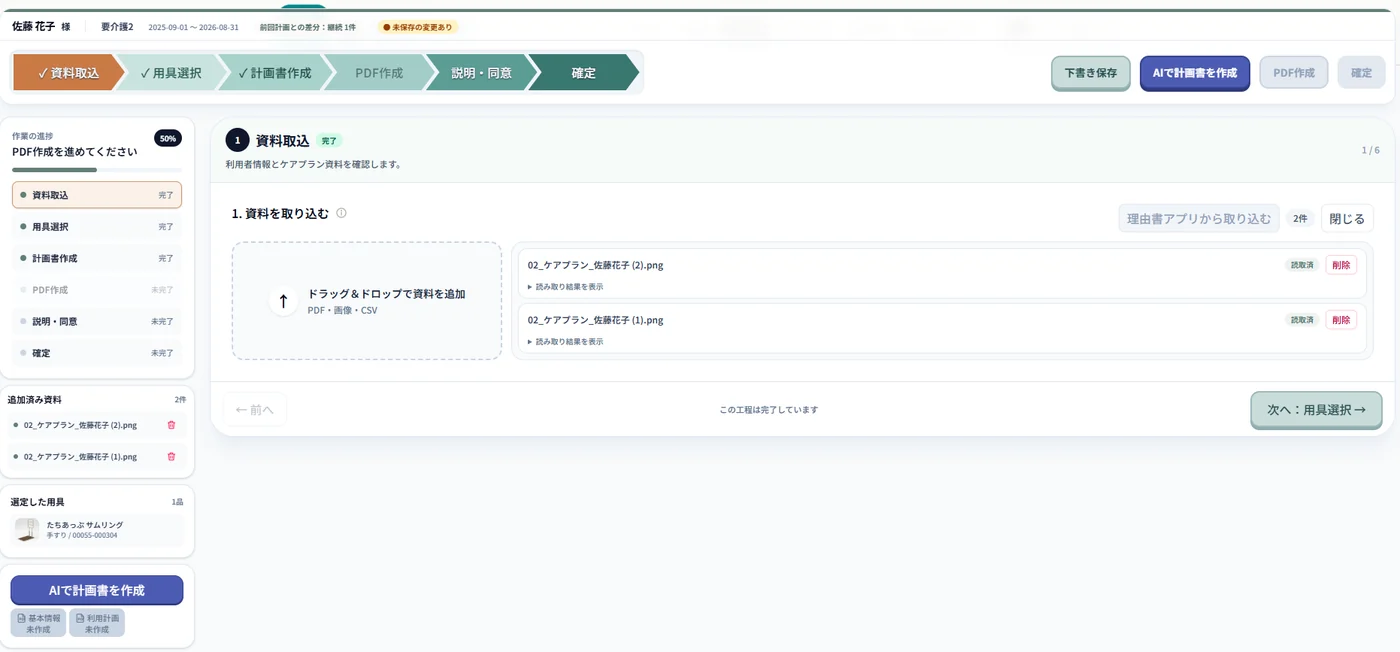Go to the 用具選択 step in the top stepper

pyautogui.click(x=171, y=73)
